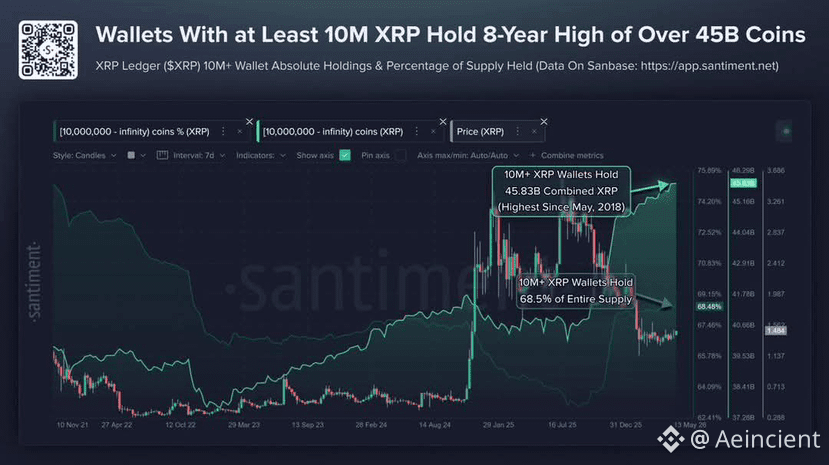
Task: Open the Indicators dropdown
Action: coord(261,155)
